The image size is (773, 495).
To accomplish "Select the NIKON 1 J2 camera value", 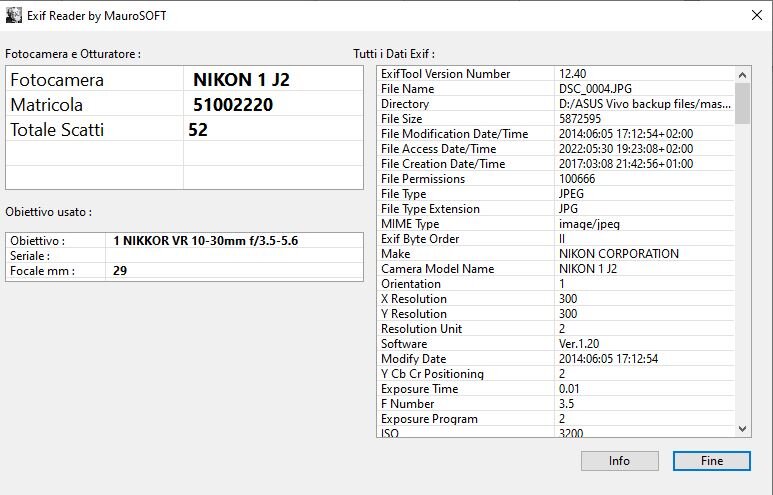I will coord(241,79).
